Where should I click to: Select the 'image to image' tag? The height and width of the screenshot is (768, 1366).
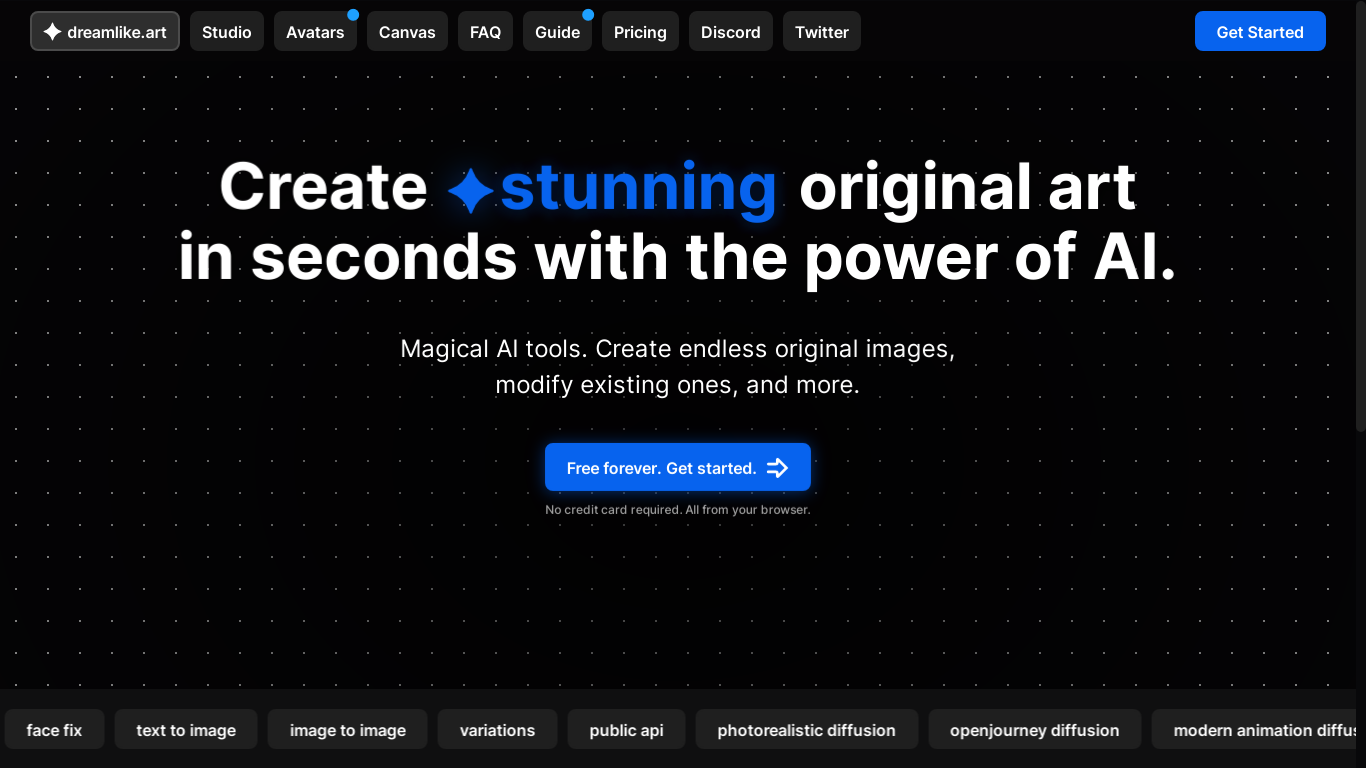point(347,730)
